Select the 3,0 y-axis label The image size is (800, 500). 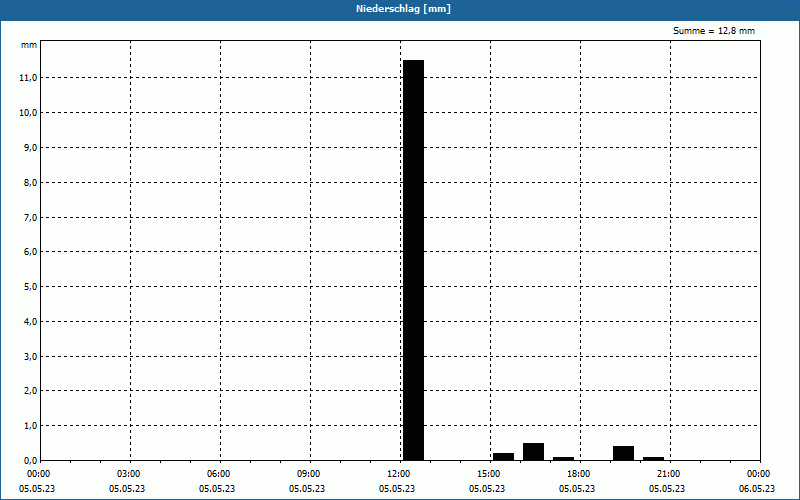click(x=30, y=356)
